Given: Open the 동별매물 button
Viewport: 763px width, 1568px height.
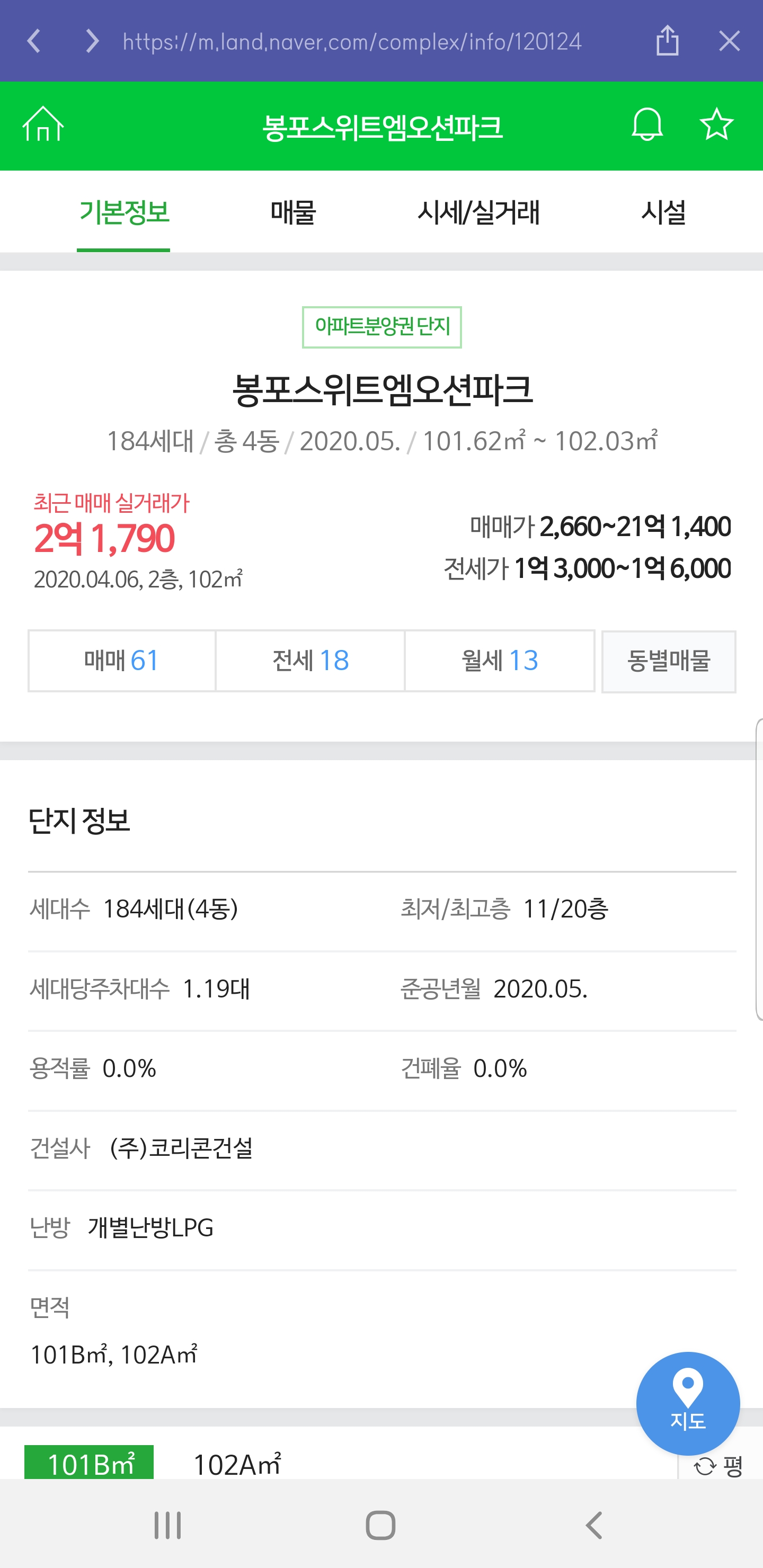Looking at the screenshot, I should coord(669,661).
